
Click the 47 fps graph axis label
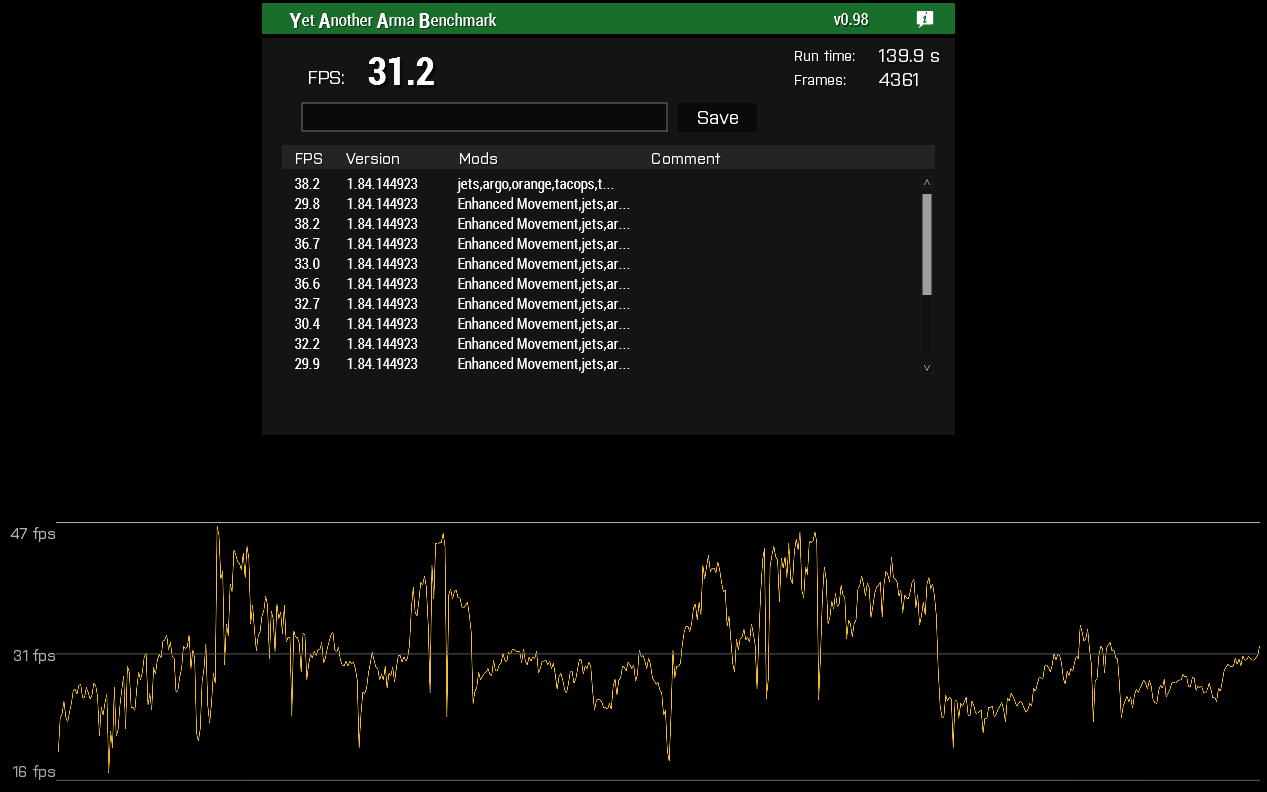coord(33,534)
